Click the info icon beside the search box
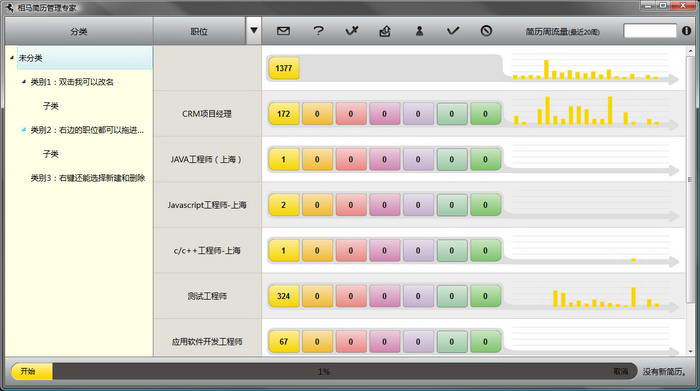This screenshot has height=391, width=700. click(x=687, y=31)
